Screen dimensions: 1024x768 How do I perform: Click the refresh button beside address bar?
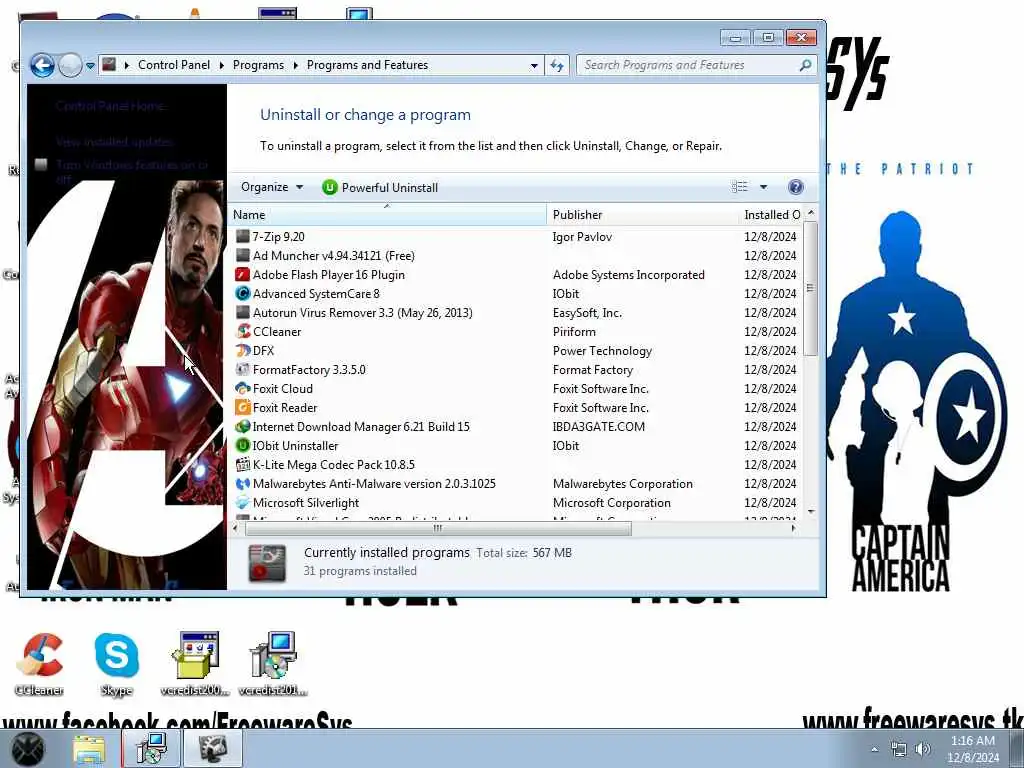[557, 65]
